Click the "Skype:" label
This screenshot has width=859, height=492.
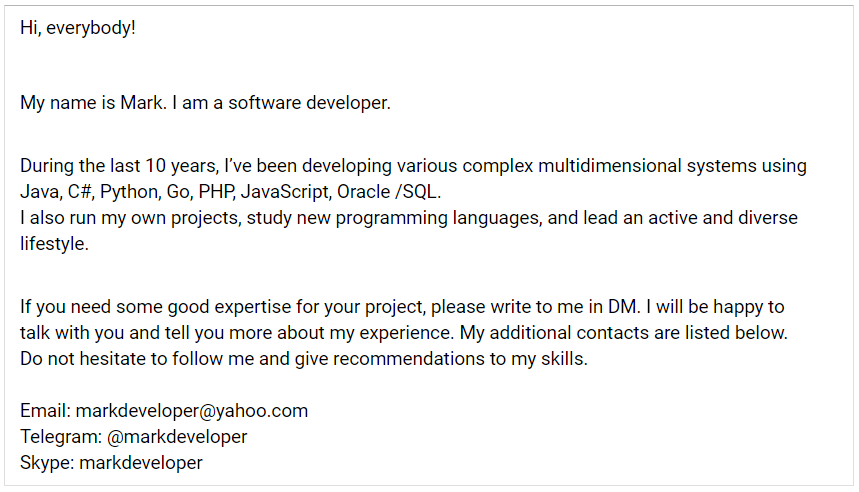pyautogui.click(x=46, y=463)
